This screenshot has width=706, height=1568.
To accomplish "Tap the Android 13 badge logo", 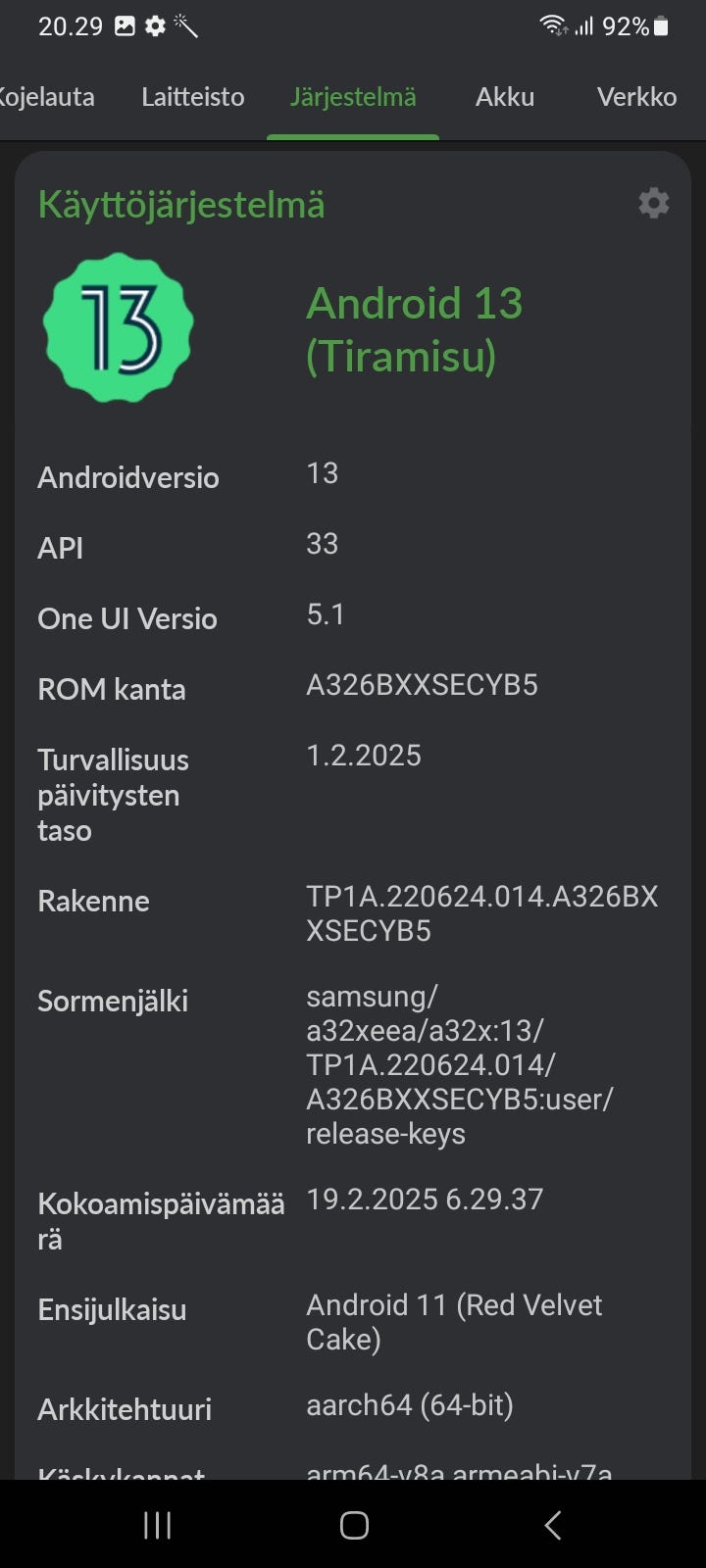I will coord(118,328).
